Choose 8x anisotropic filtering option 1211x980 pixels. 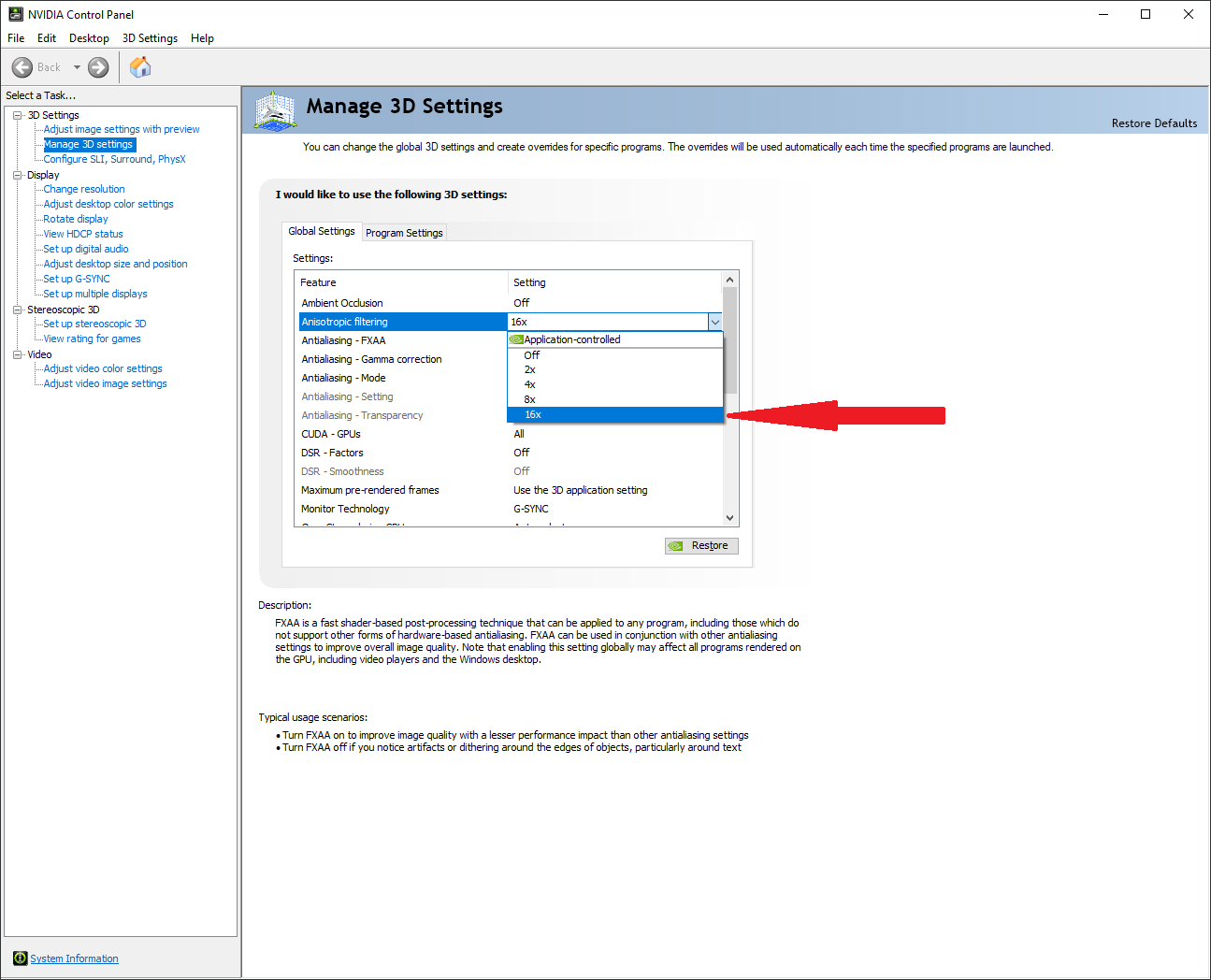click(x=615, y=400)
